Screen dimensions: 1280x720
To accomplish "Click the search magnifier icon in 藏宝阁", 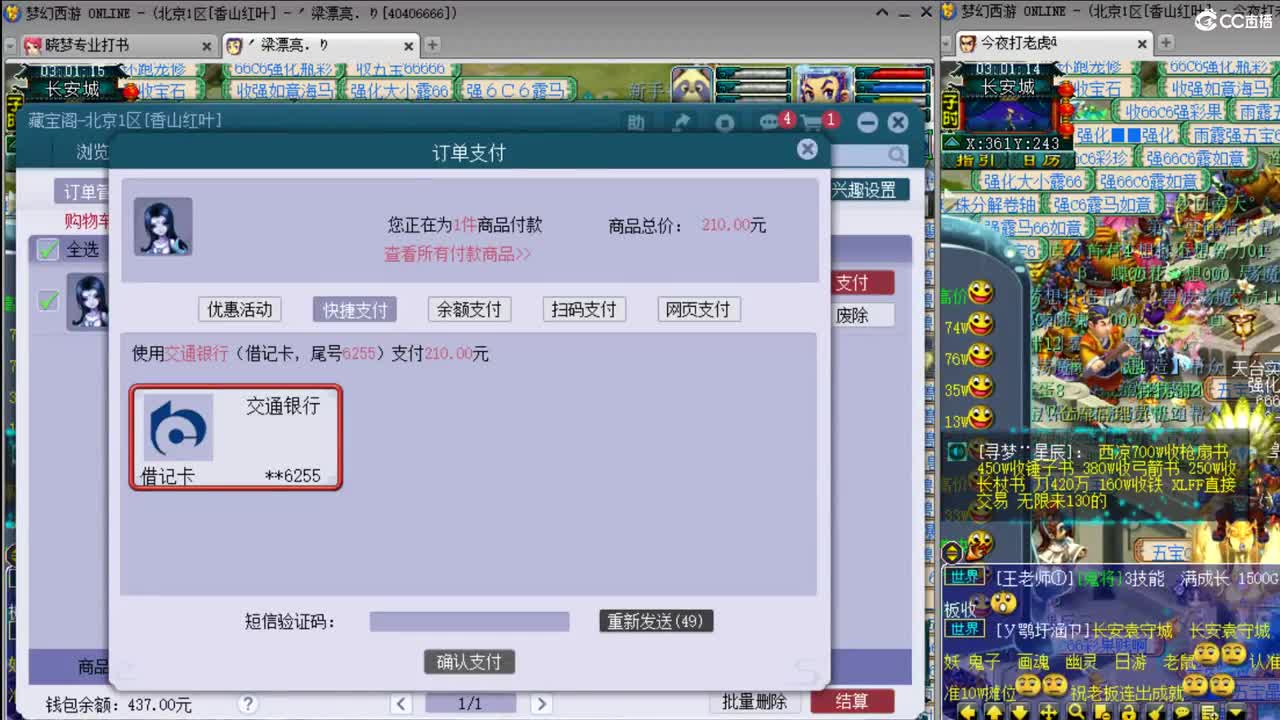I will pyautogui.click(x=896, y=155).
